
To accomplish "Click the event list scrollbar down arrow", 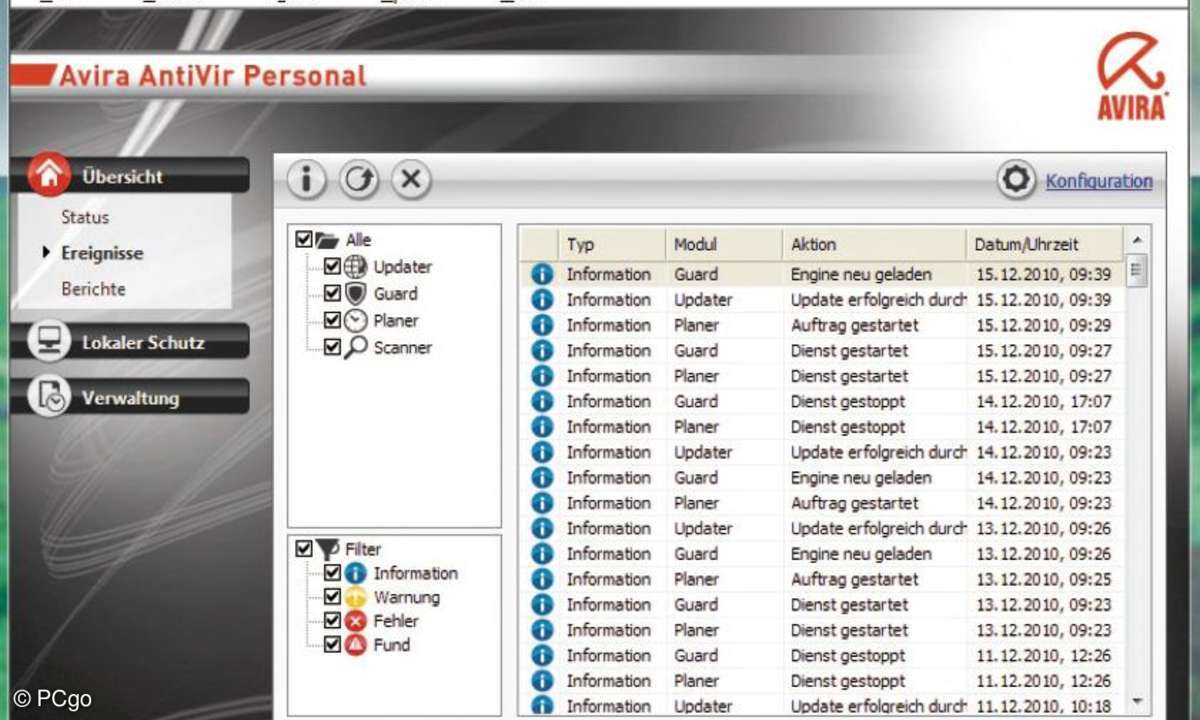I will (x=1136, y=702).
